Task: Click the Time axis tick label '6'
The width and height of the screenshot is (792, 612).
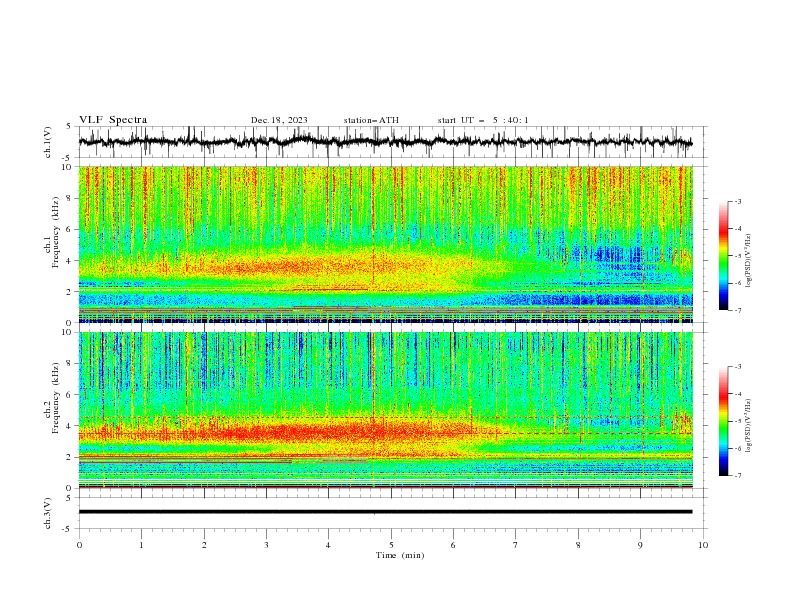Action: pyautogui.click(x=453, y=545)
